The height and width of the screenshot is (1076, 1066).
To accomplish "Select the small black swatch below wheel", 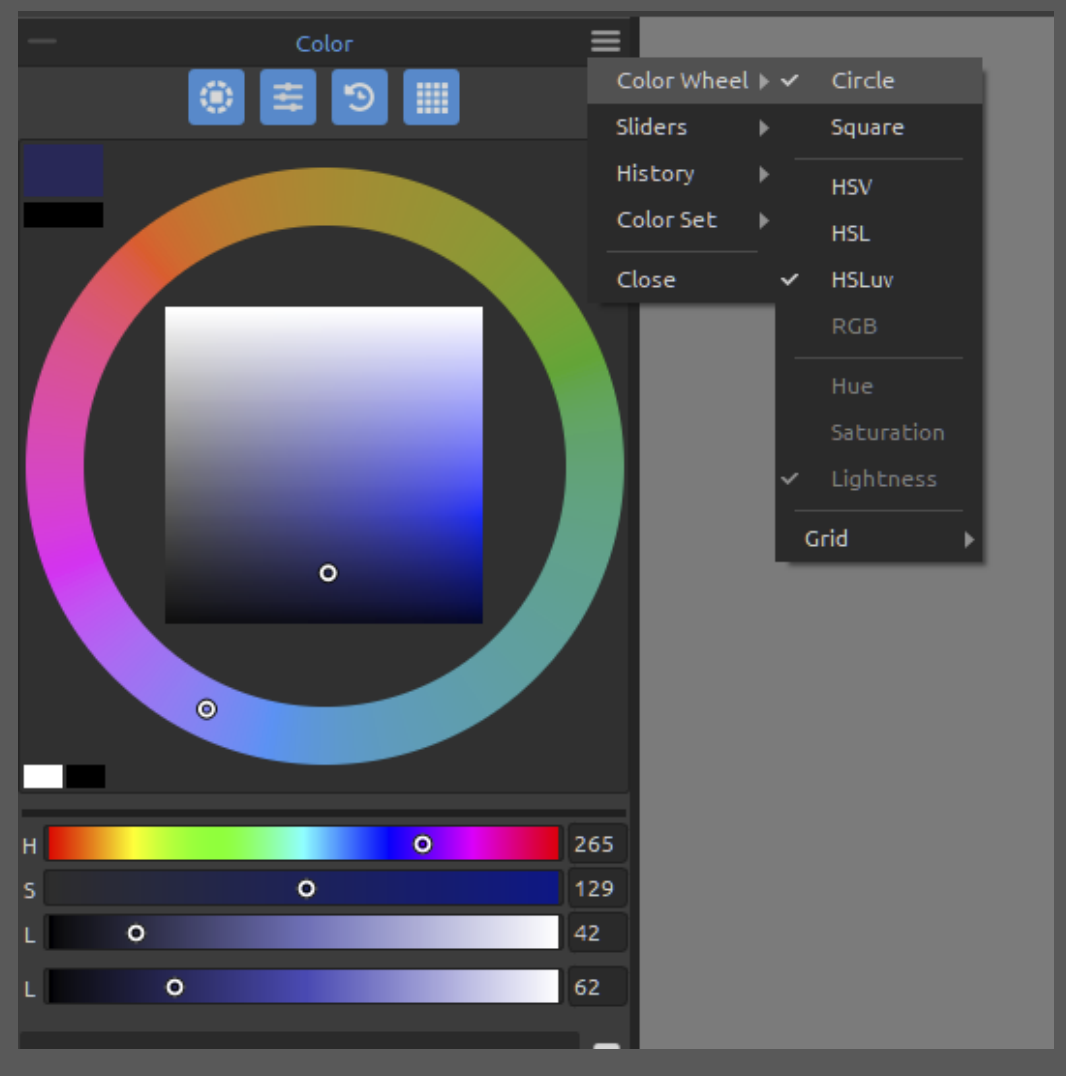I will click(x=86, y=776).
